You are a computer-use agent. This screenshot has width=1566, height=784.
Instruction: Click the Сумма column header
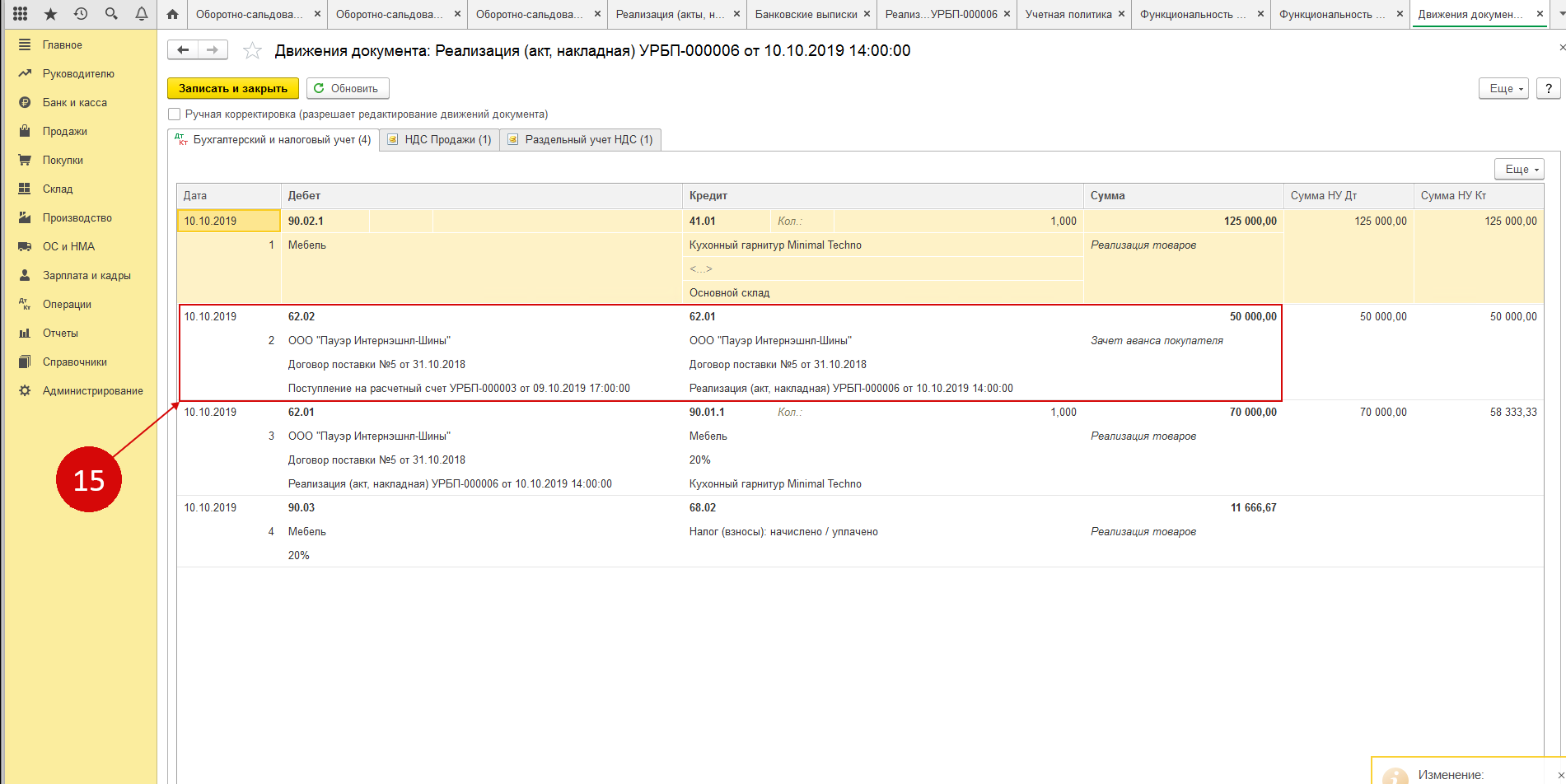click(1184, 196)
